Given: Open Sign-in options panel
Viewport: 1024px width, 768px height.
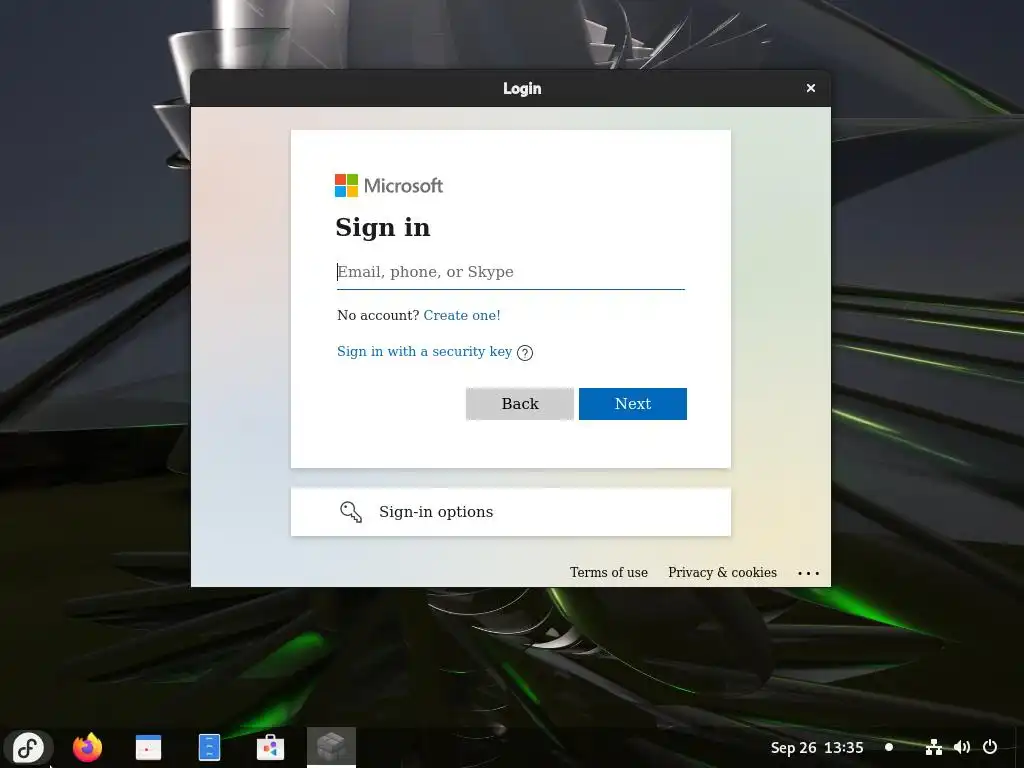Looking at the screenshot, I should (511, 512).
